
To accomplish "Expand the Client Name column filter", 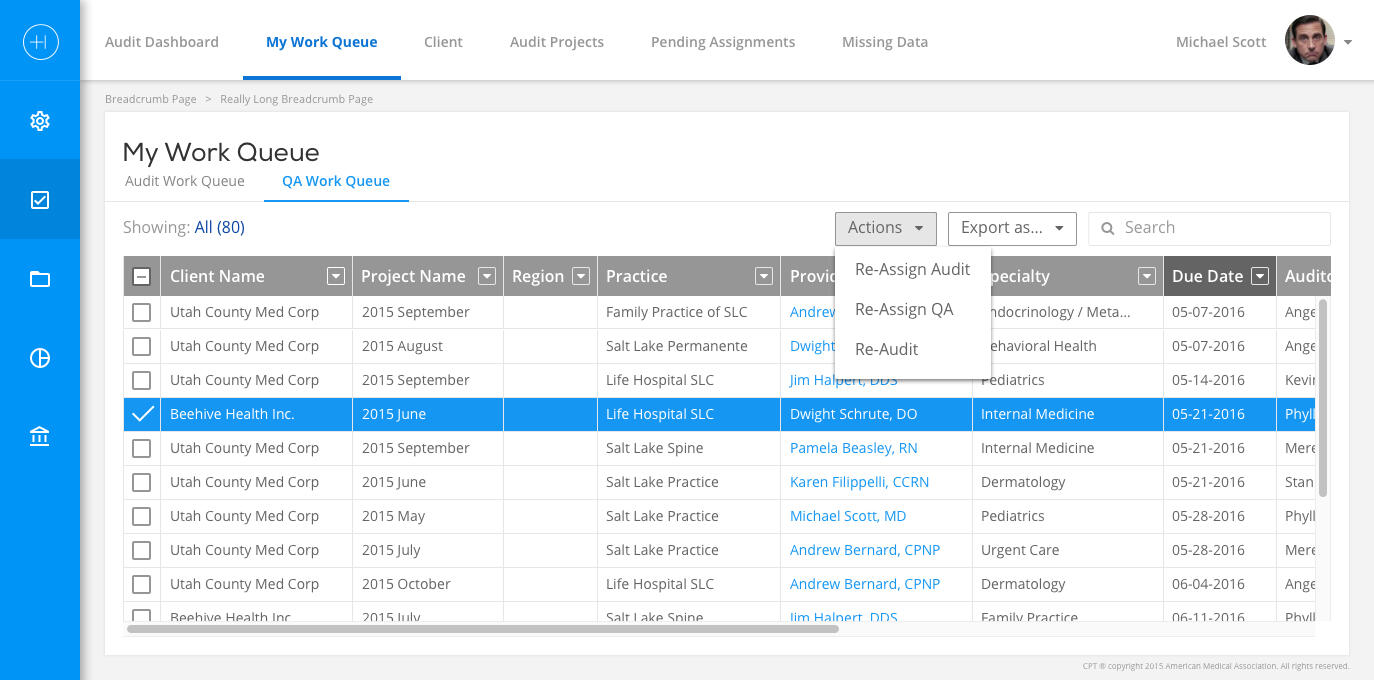I will [x=336, y=277].
